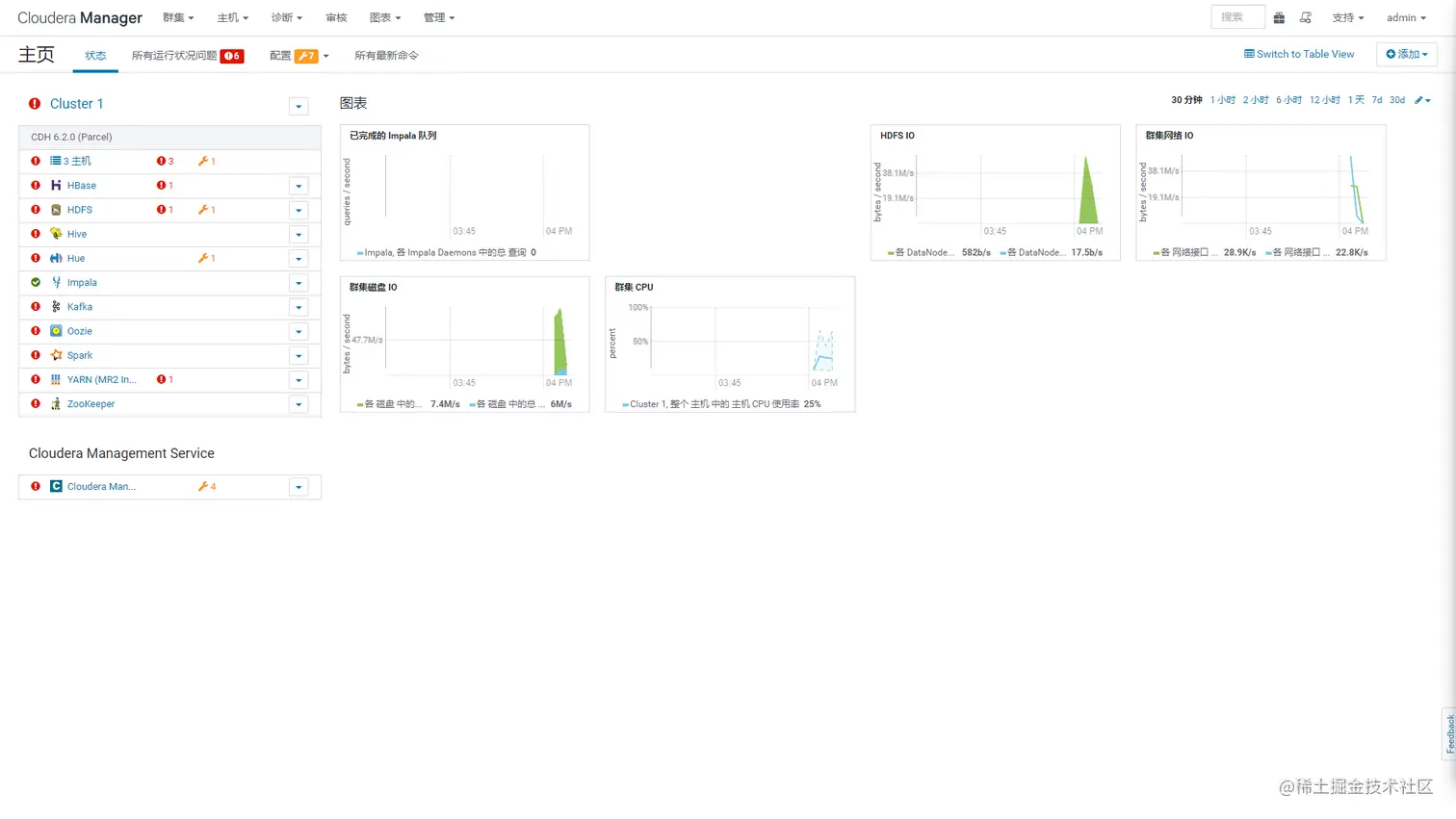This screenshot has height=819, width=1456.
Task: Open the Oozie service link
Action: tap(80, 331)
